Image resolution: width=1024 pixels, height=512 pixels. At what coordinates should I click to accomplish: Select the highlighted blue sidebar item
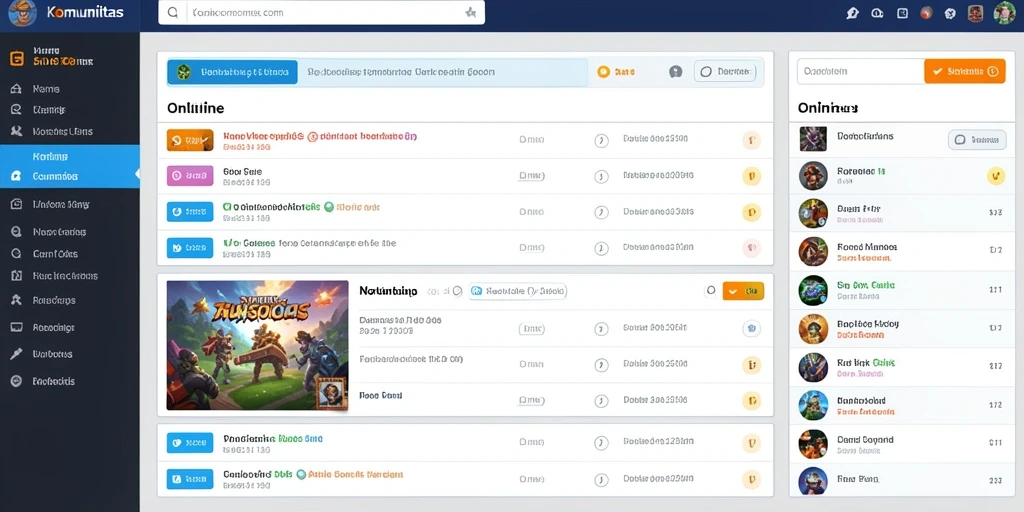tap(70, 167)
